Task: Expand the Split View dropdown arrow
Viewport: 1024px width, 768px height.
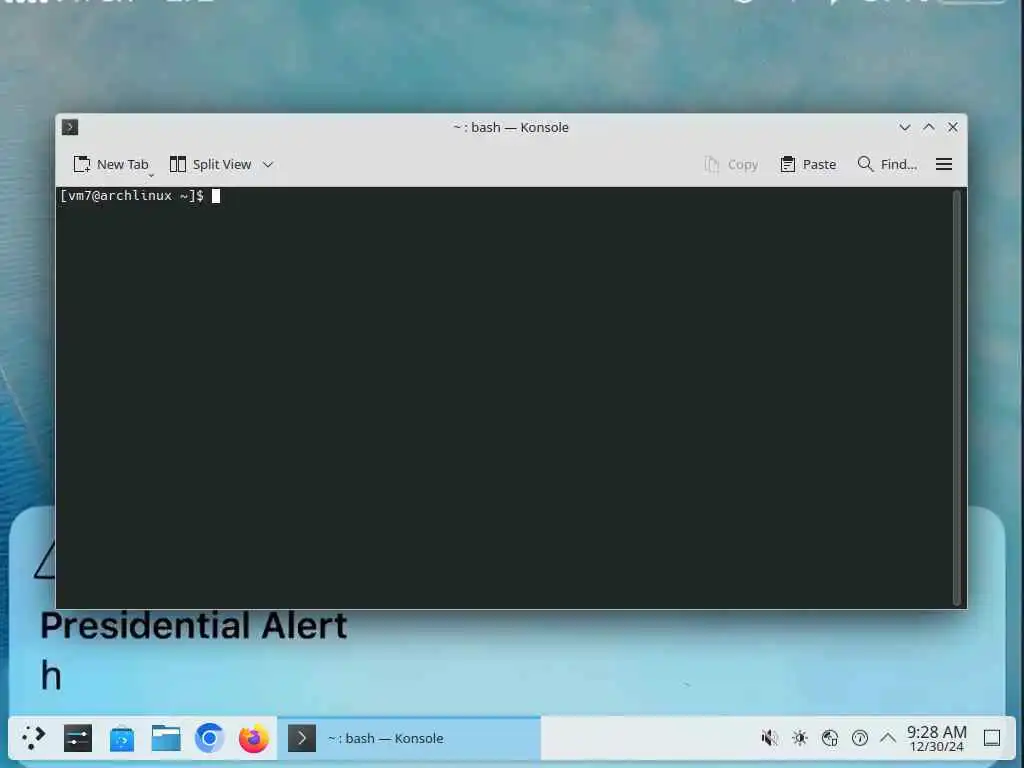Action: pos(268,165)
